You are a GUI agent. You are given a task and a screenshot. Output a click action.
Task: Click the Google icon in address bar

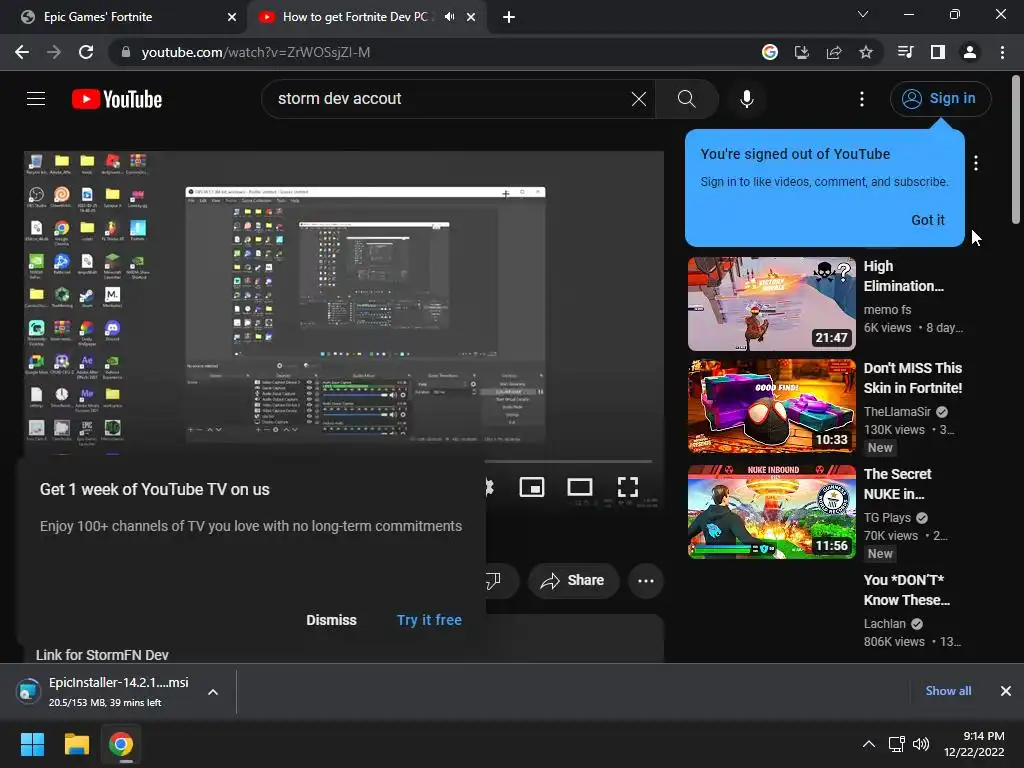769,52
